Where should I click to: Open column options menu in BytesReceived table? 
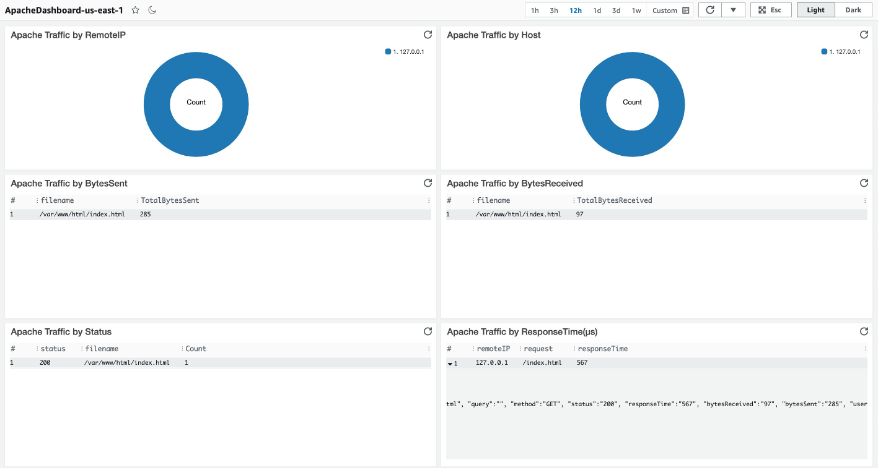click(x=865, y=200)
